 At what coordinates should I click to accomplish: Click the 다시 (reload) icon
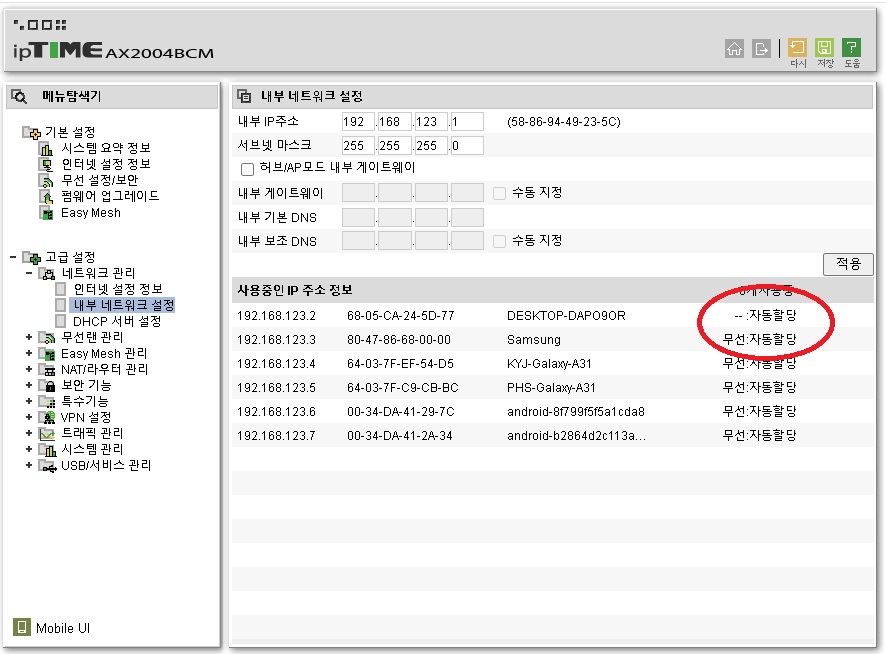797,47
